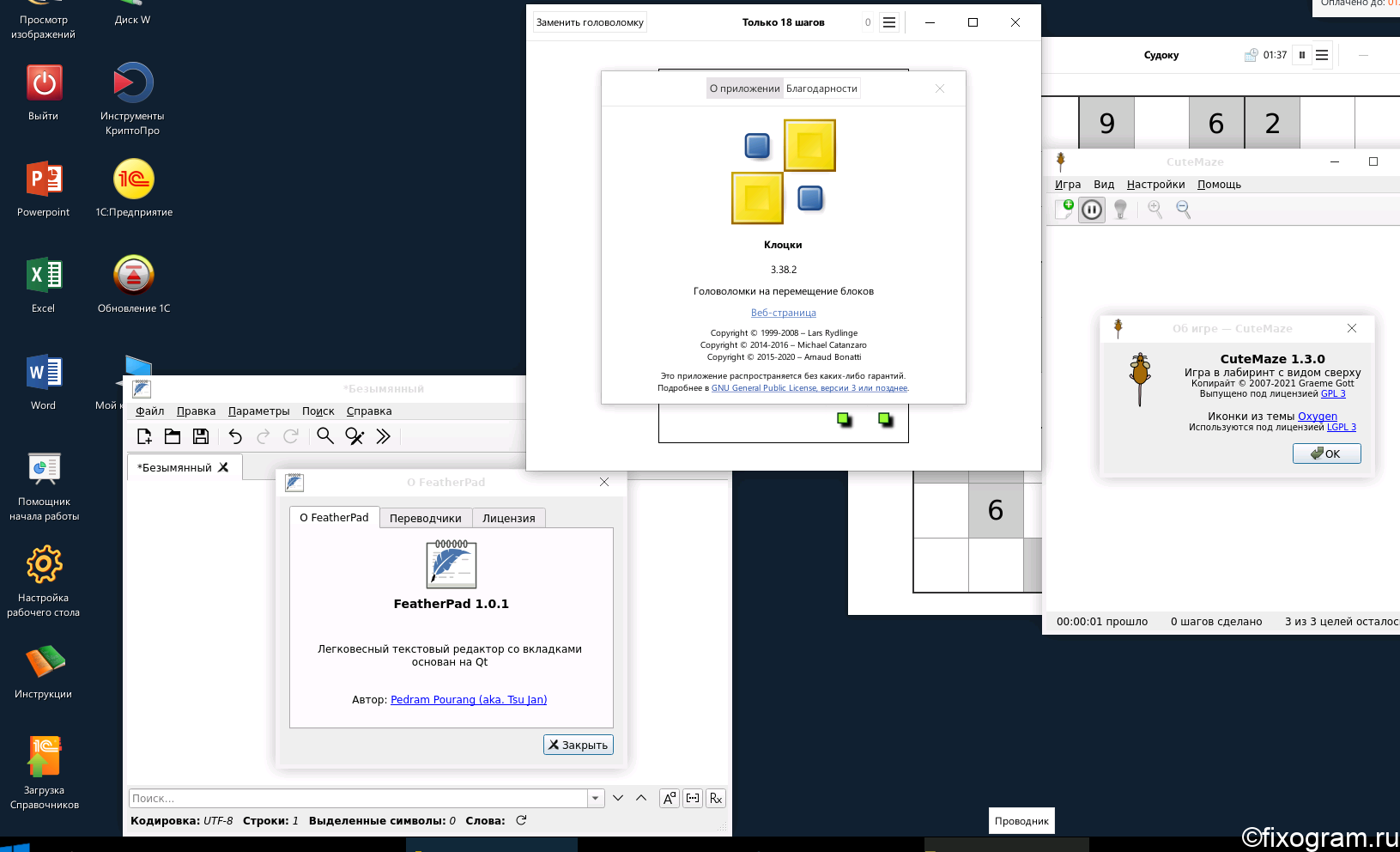The width and height of the screenshot is (1400, 852).
Task: Toggle pause in the CuteMaze toolbar
Action: click(x=1092, y=210)
